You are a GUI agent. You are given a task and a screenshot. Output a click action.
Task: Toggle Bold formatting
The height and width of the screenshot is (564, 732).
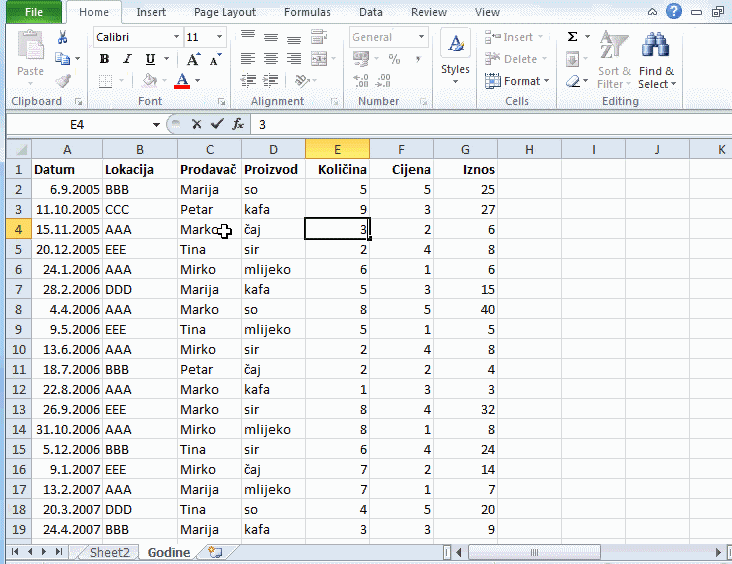(104, 59)
